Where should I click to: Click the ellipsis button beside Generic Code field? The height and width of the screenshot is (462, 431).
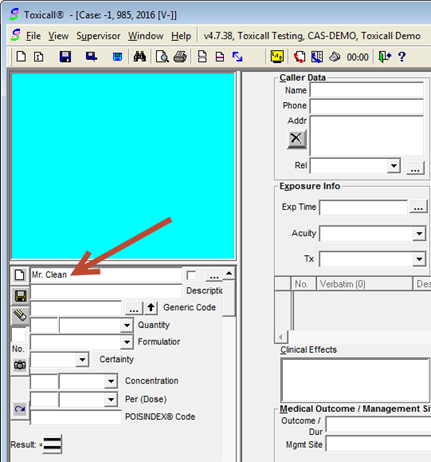click(134, 308)
